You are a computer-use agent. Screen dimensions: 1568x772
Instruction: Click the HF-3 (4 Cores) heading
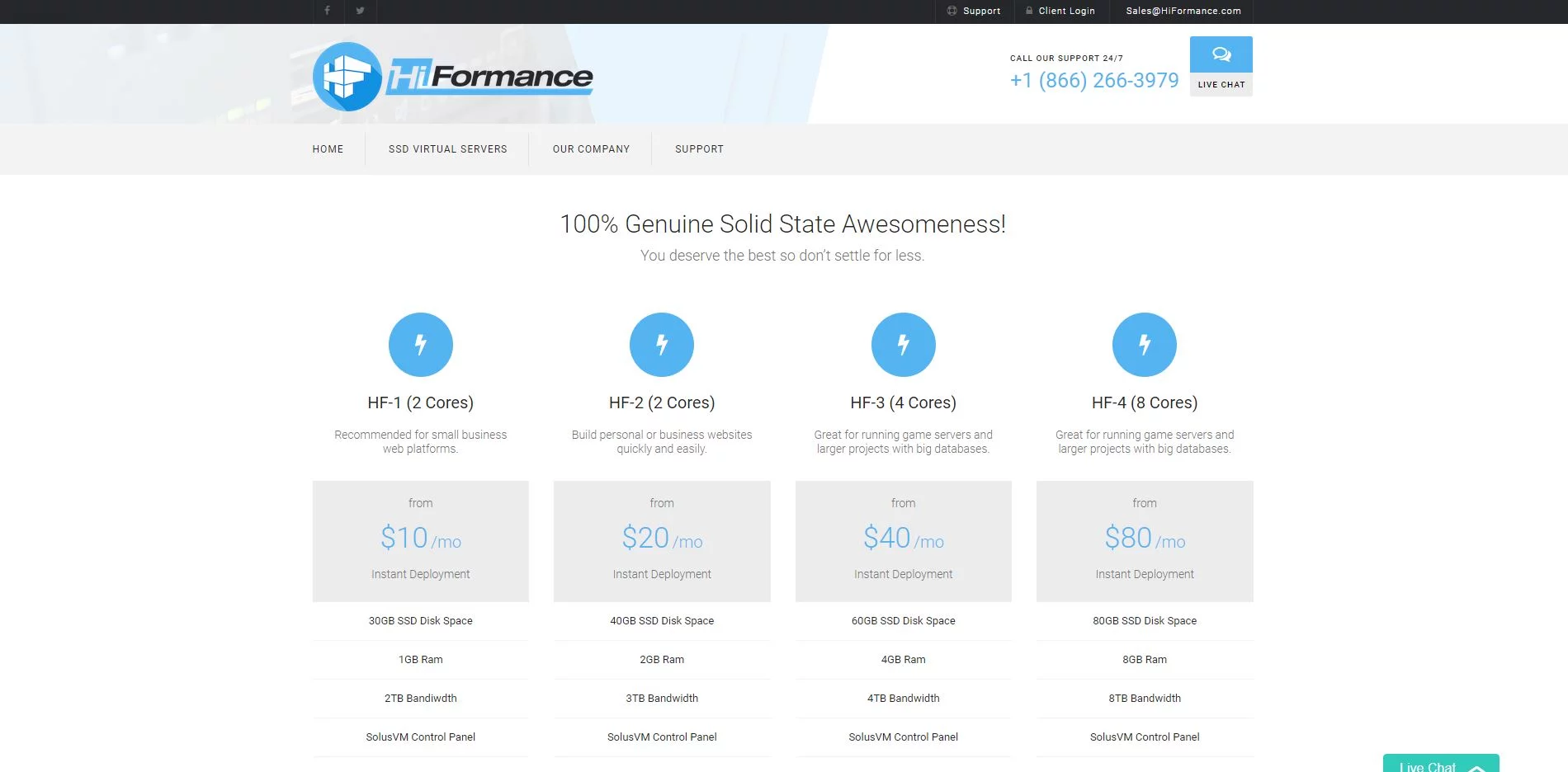coord(904,402)
